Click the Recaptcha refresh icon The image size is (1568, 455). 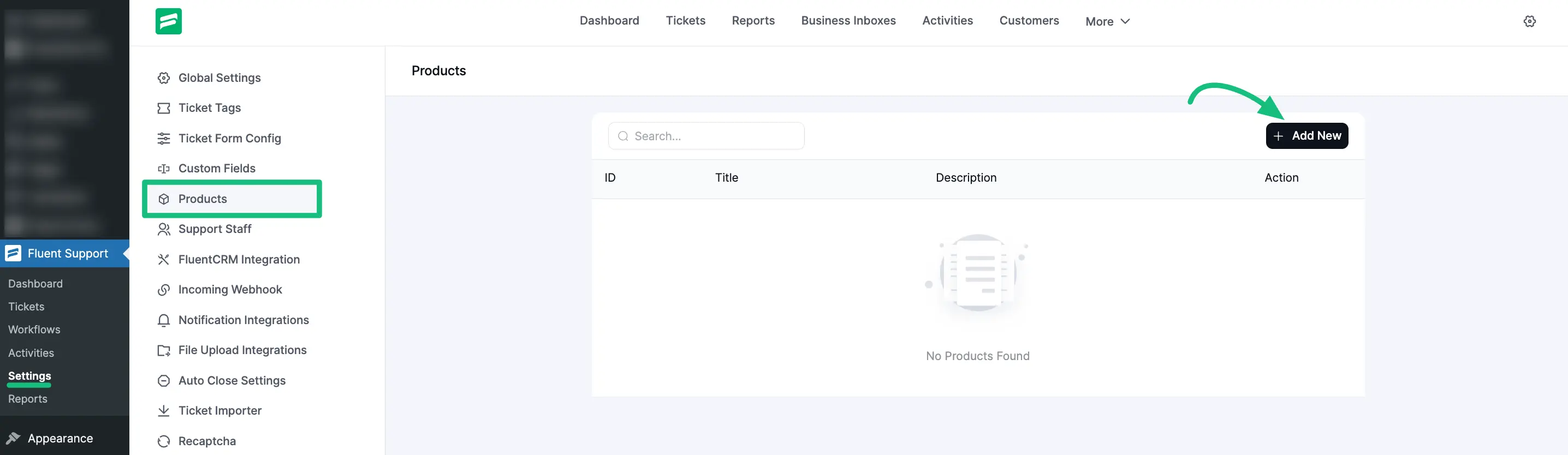pyautogui.click(x=164, y=441)
